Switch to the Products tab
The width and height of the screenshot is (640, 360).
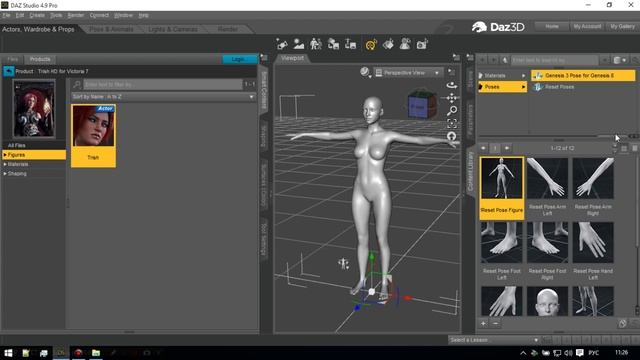point(40,59)
